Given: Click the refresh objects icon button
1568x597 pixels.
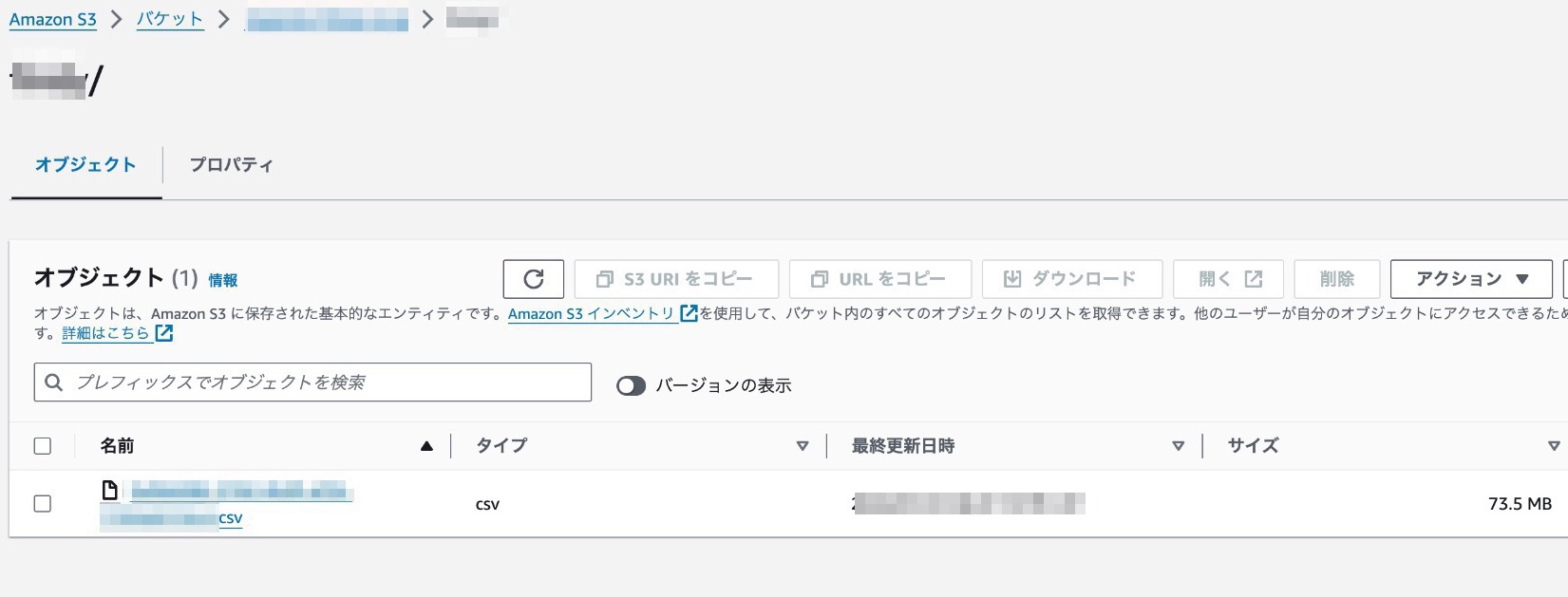Looking at the screenshot, I should point(533,279).
